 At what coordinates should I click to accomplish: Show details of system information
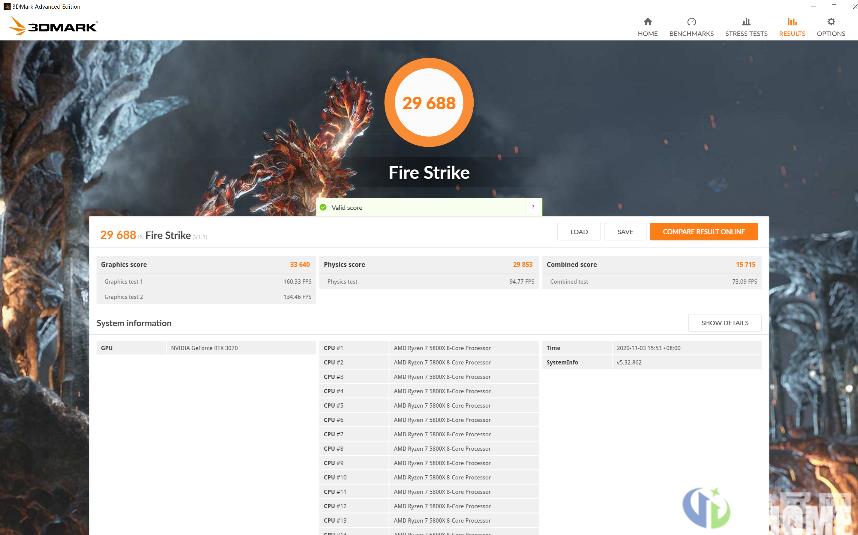(x=724, y=323)
